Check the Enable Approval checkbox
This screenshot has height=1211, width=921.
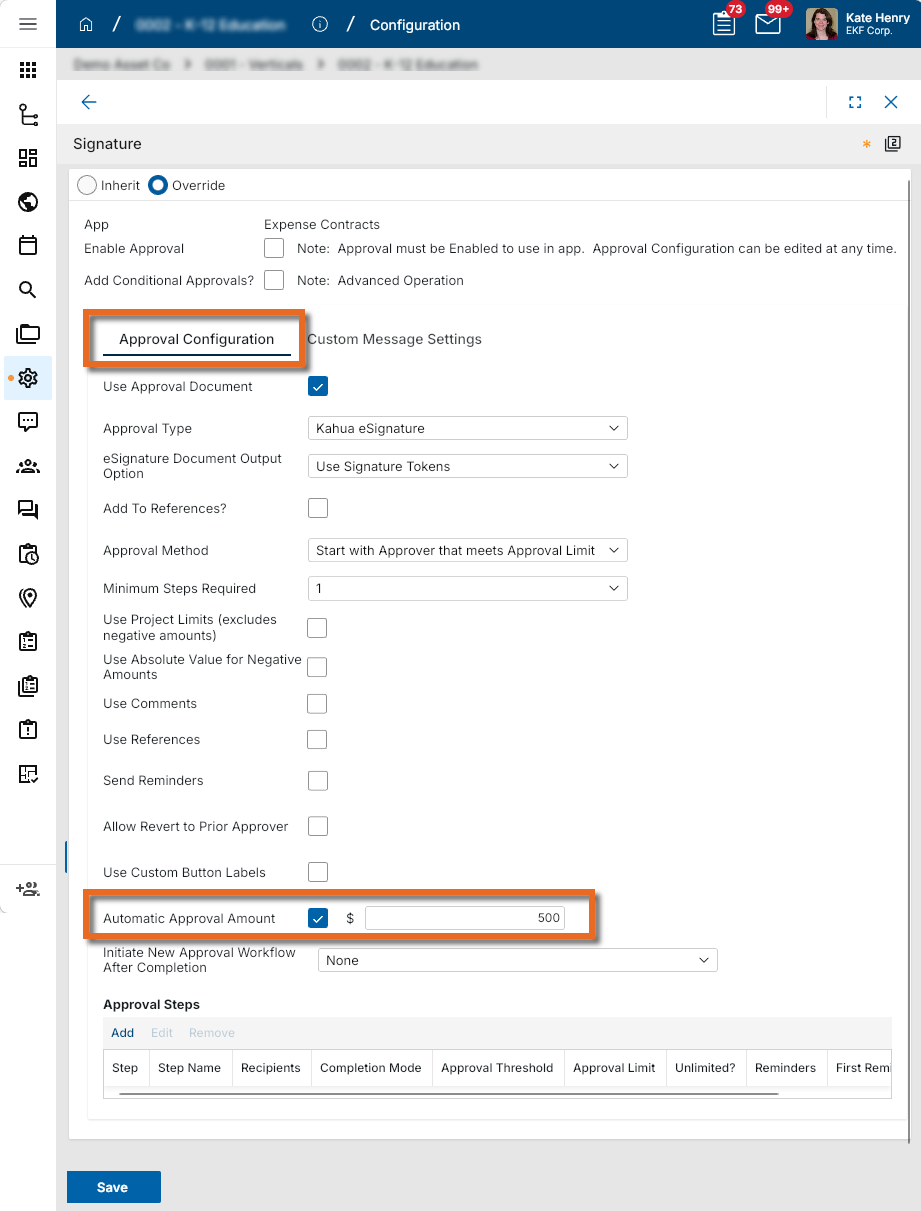pyautogui.click(x=274, y=248)
